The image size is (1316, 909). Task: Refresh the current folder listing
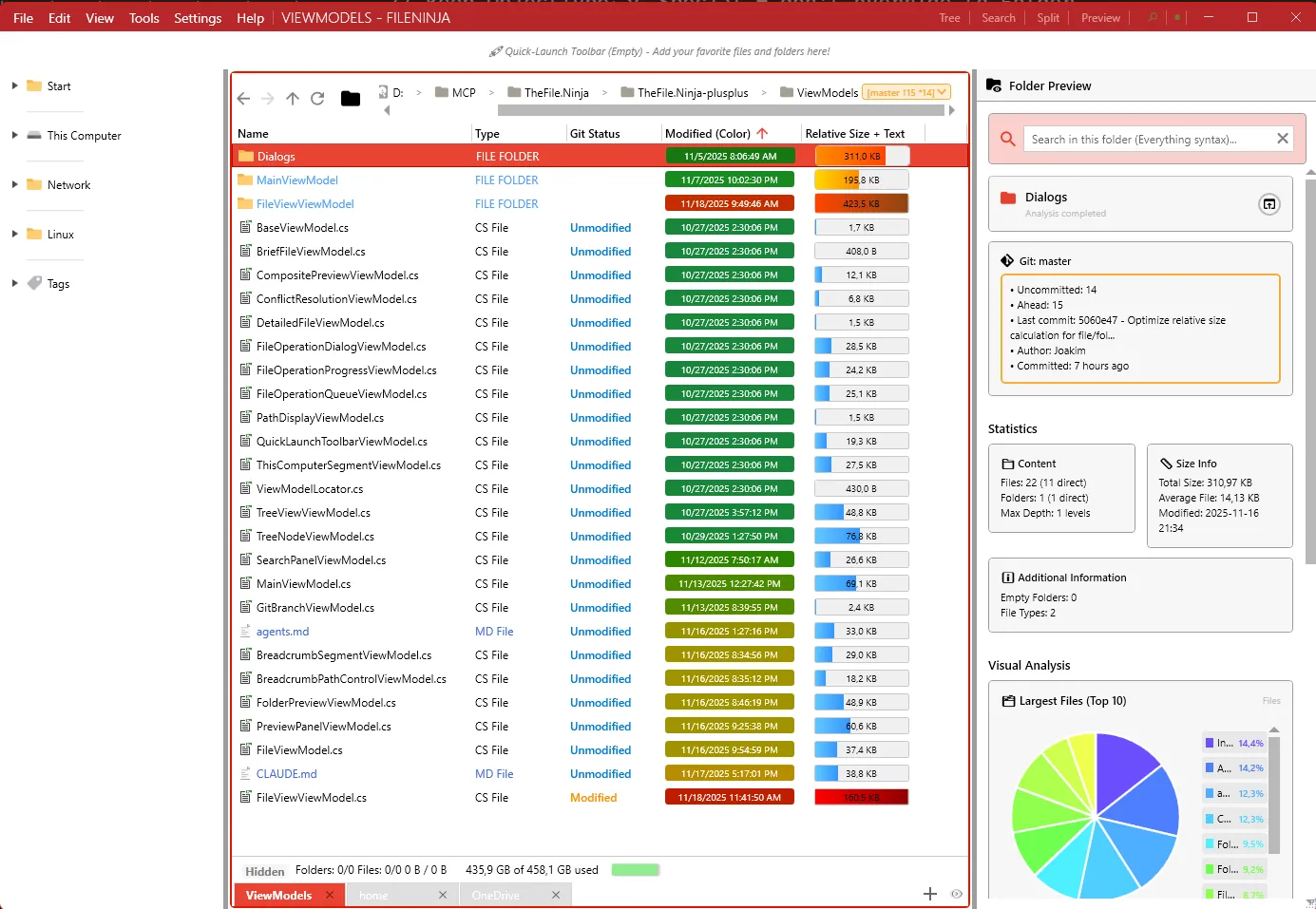click(x=317, y=99)
